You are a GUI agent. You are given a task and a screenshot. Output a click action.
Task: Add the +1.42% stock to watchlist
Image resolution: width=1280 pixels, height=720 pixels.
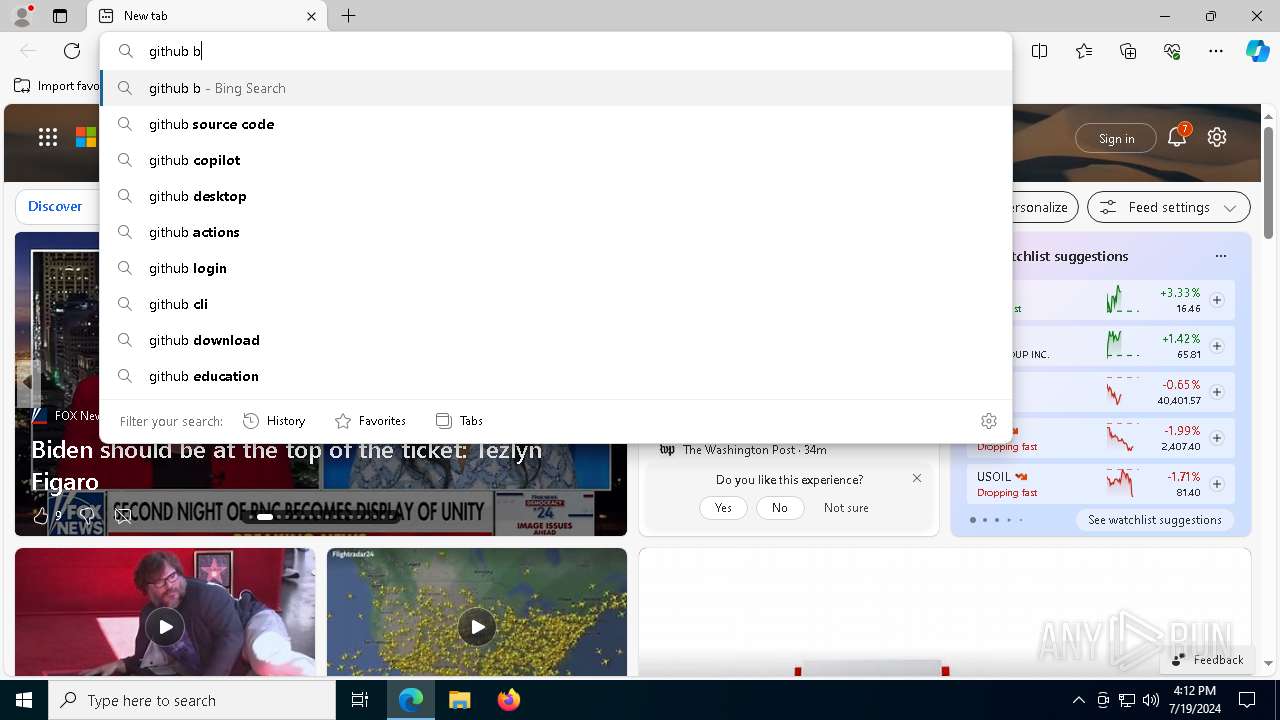(1217, 346)
